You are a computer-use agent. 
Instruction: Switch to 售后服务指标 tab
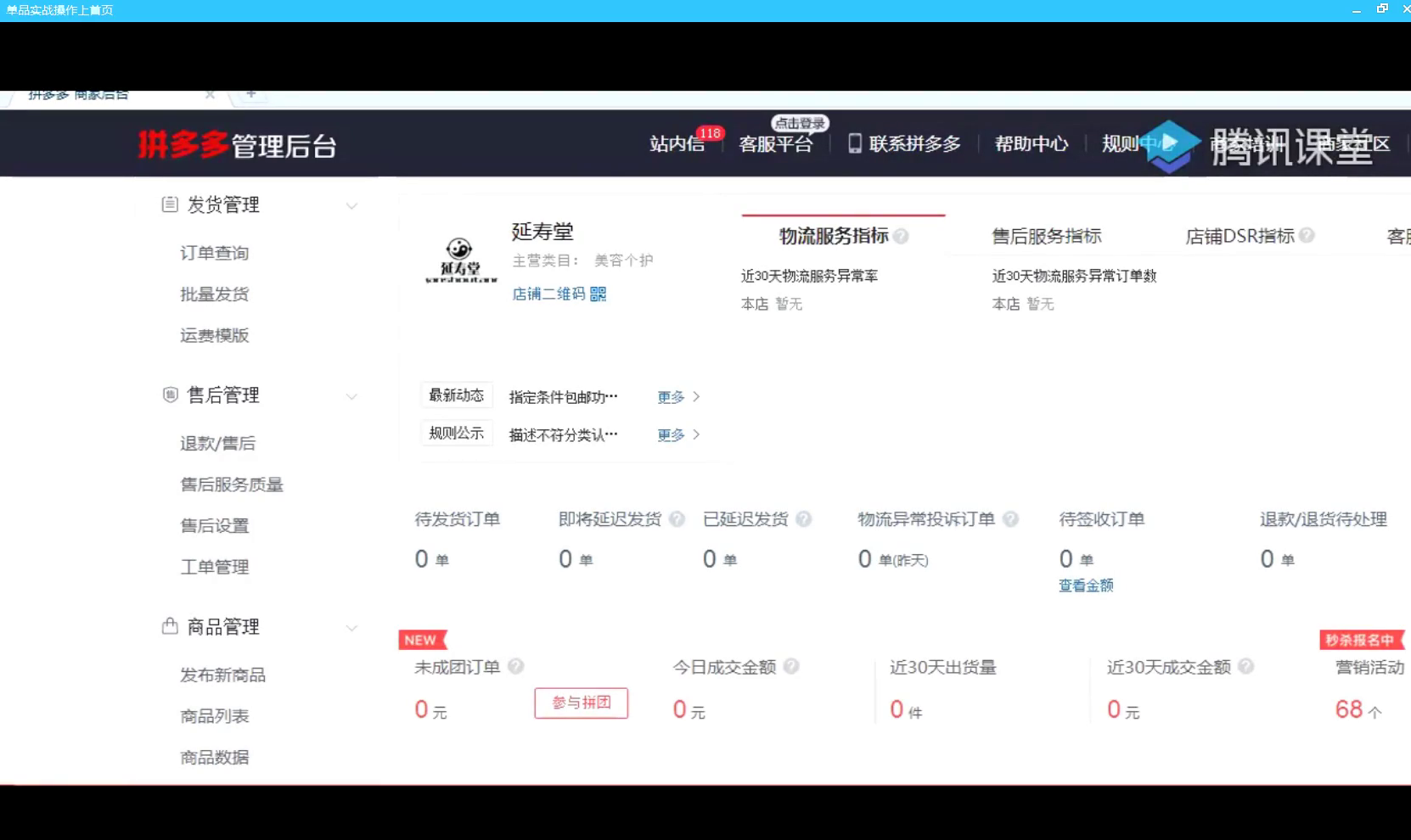click(x=1046, y=236)
